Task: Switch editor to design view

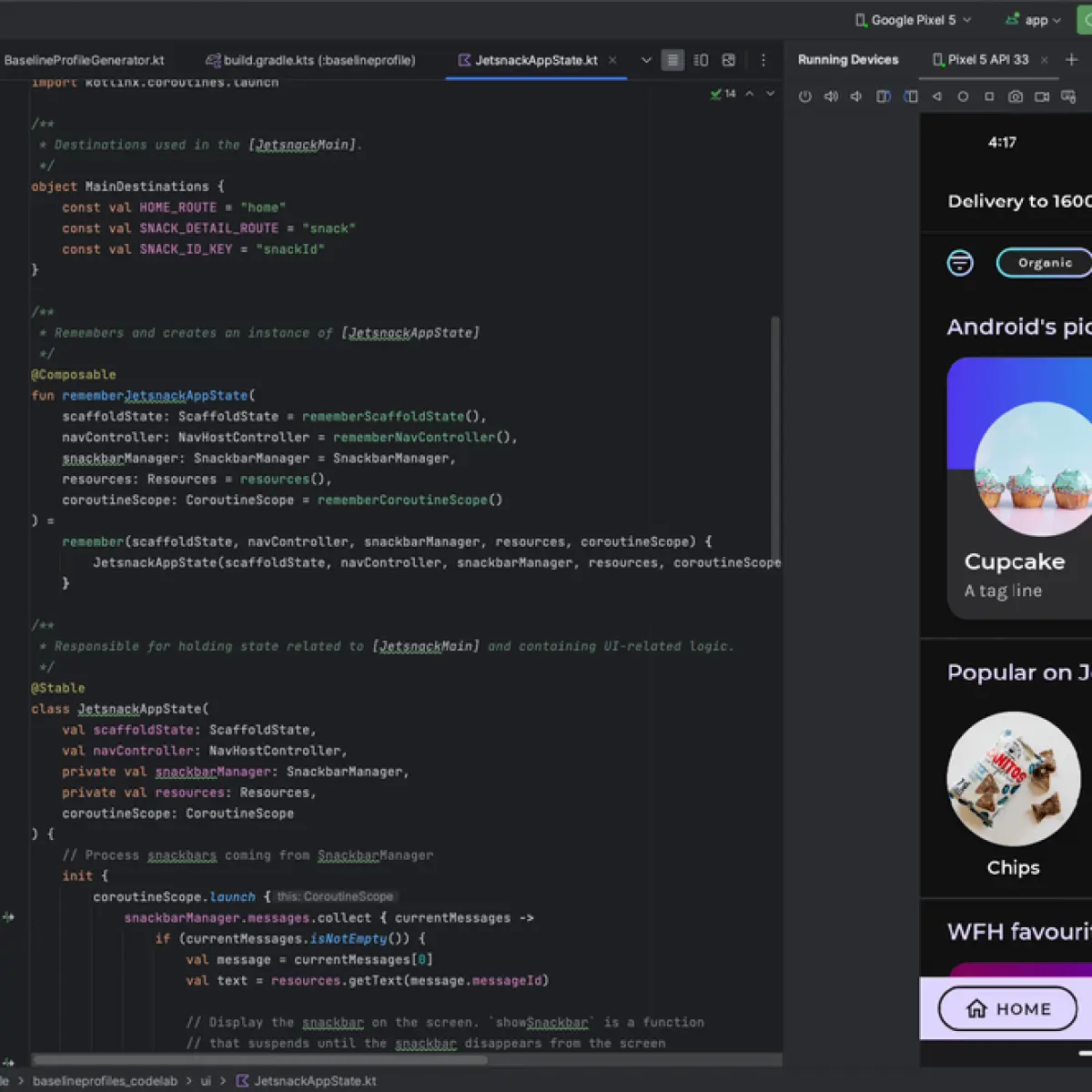Action: [729, 60]
